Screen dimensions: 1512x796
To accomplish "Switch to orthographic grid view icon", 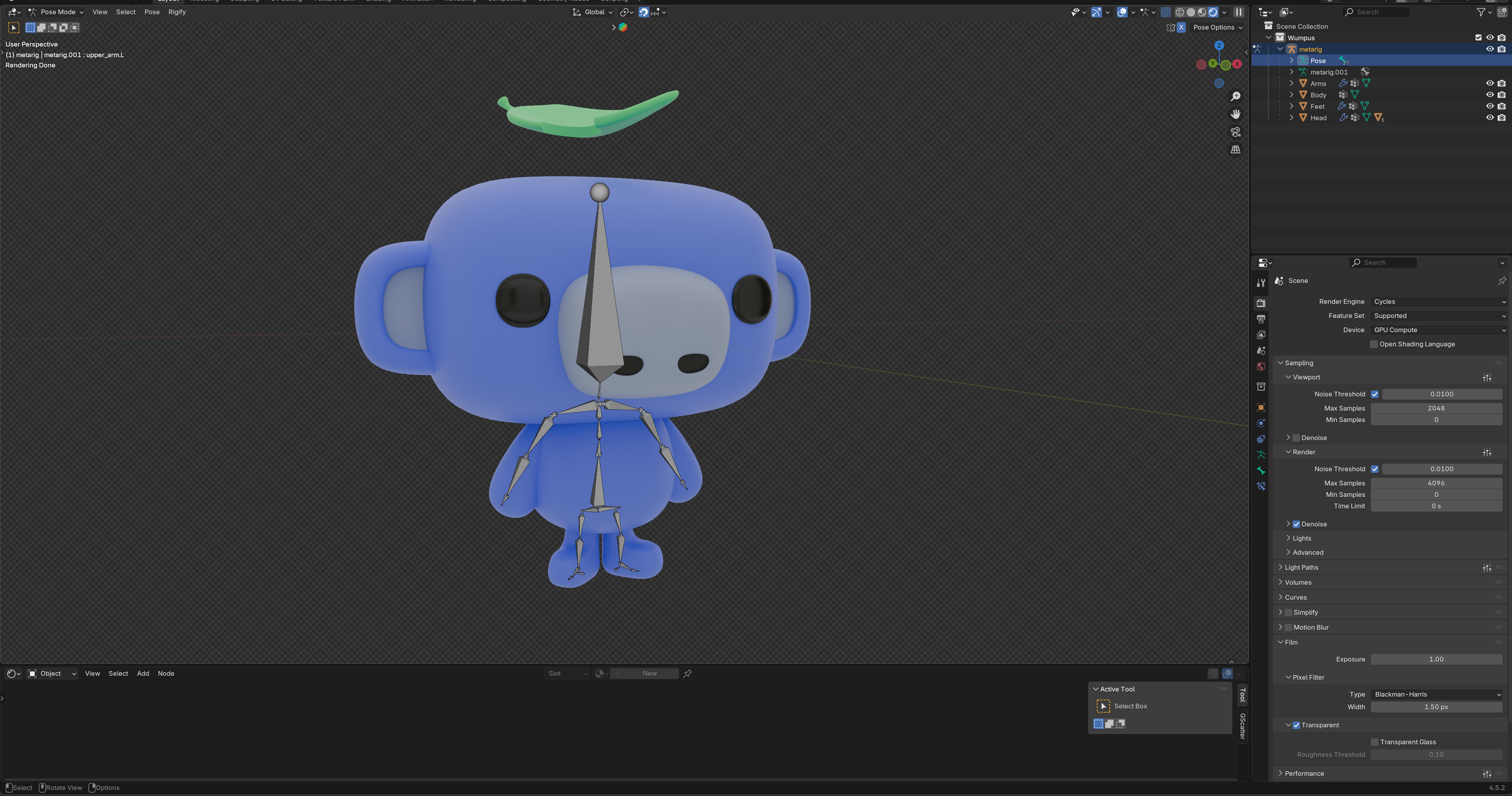I will (1236, 149).
